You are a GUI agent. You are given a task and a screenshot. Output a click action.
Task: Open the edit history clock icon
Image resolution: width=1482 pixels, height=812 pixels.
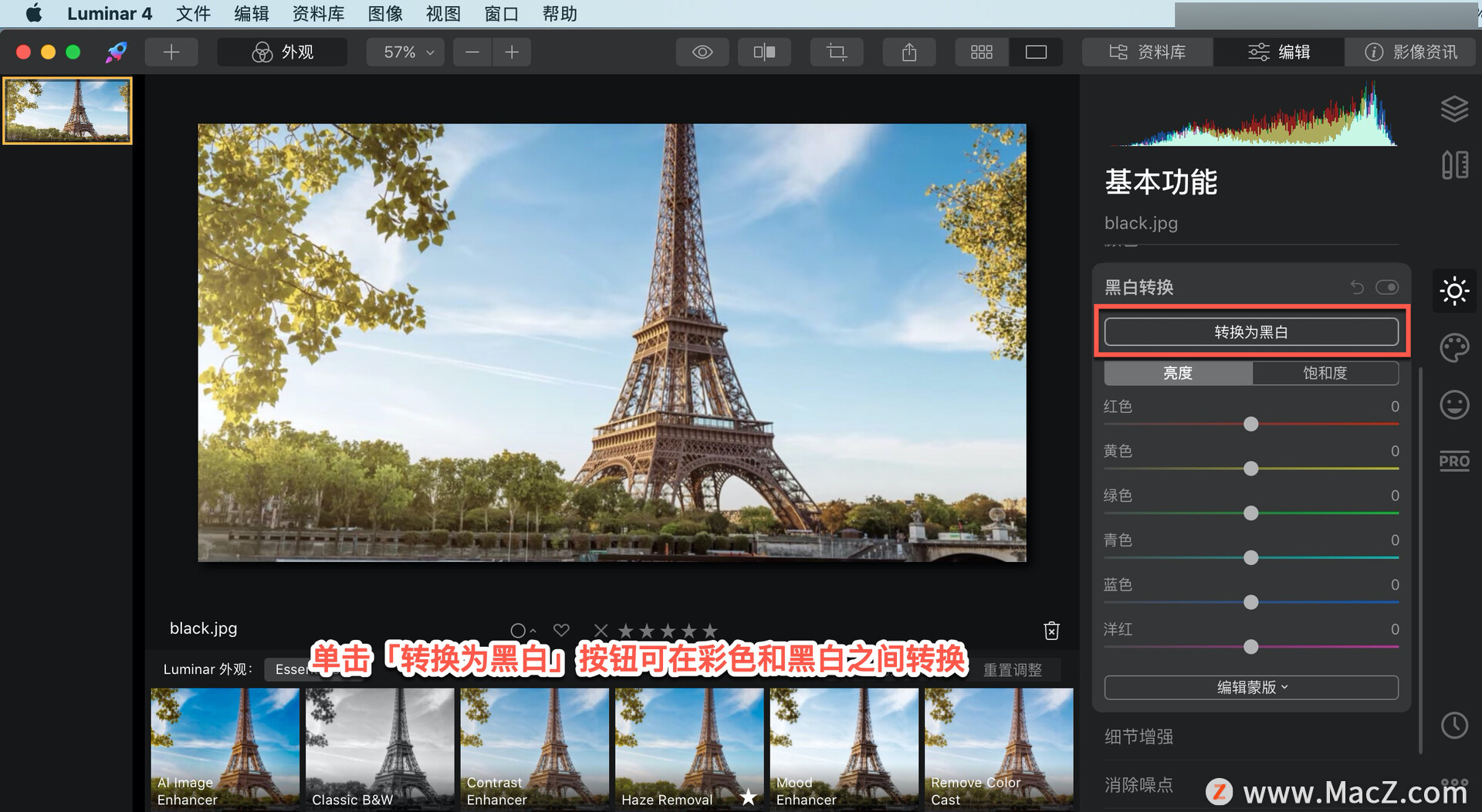[x=1454, y=725]
